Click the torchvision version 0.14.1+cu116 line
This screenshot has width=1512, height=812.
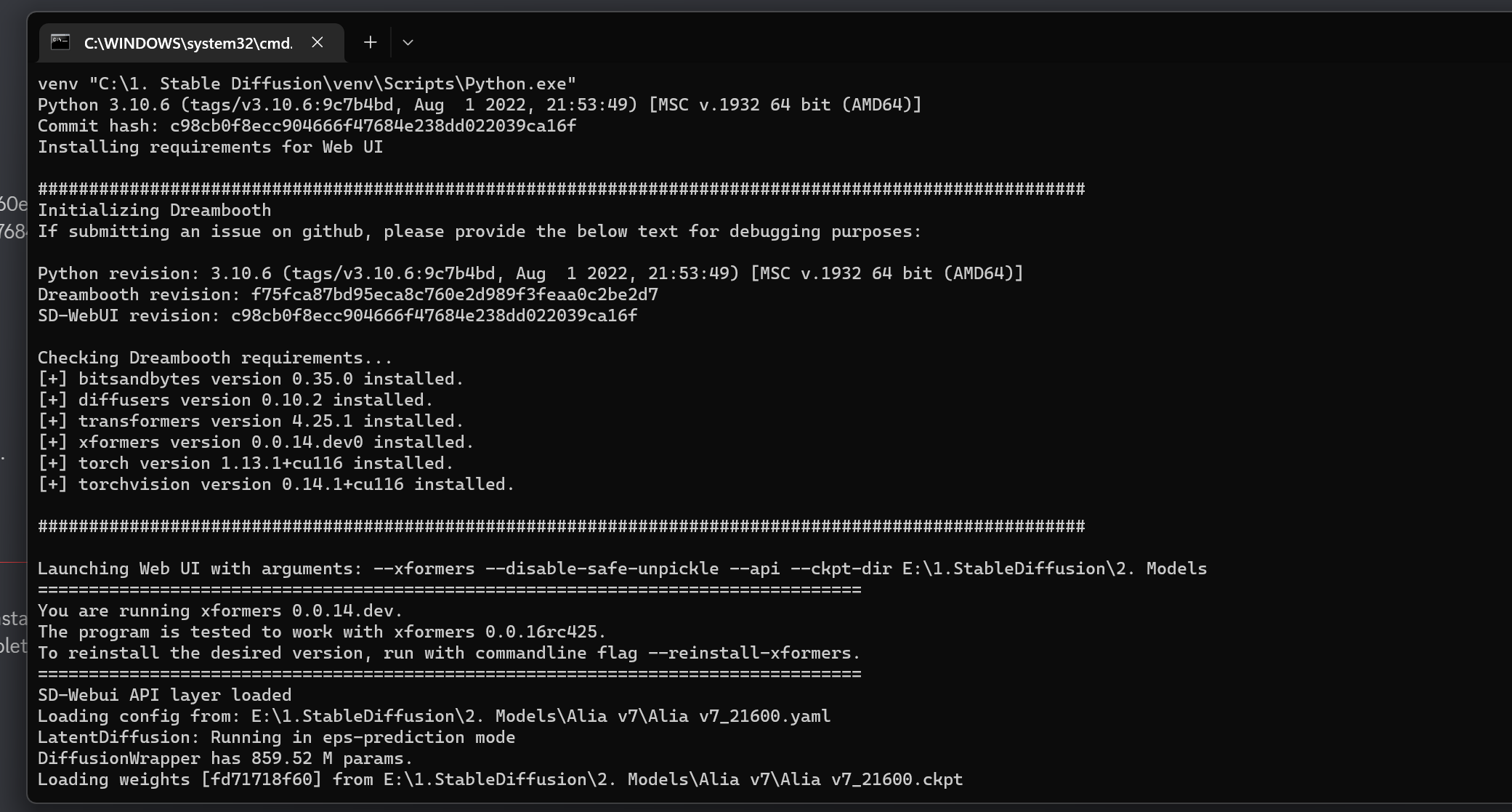pyautogui.click(x=276, y=484)
